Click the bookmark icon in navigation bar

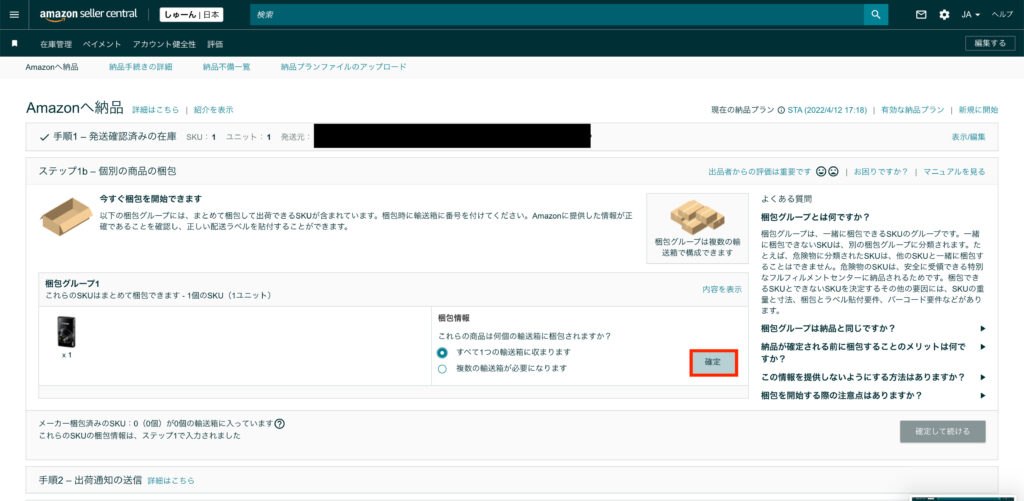click(15, 44)
